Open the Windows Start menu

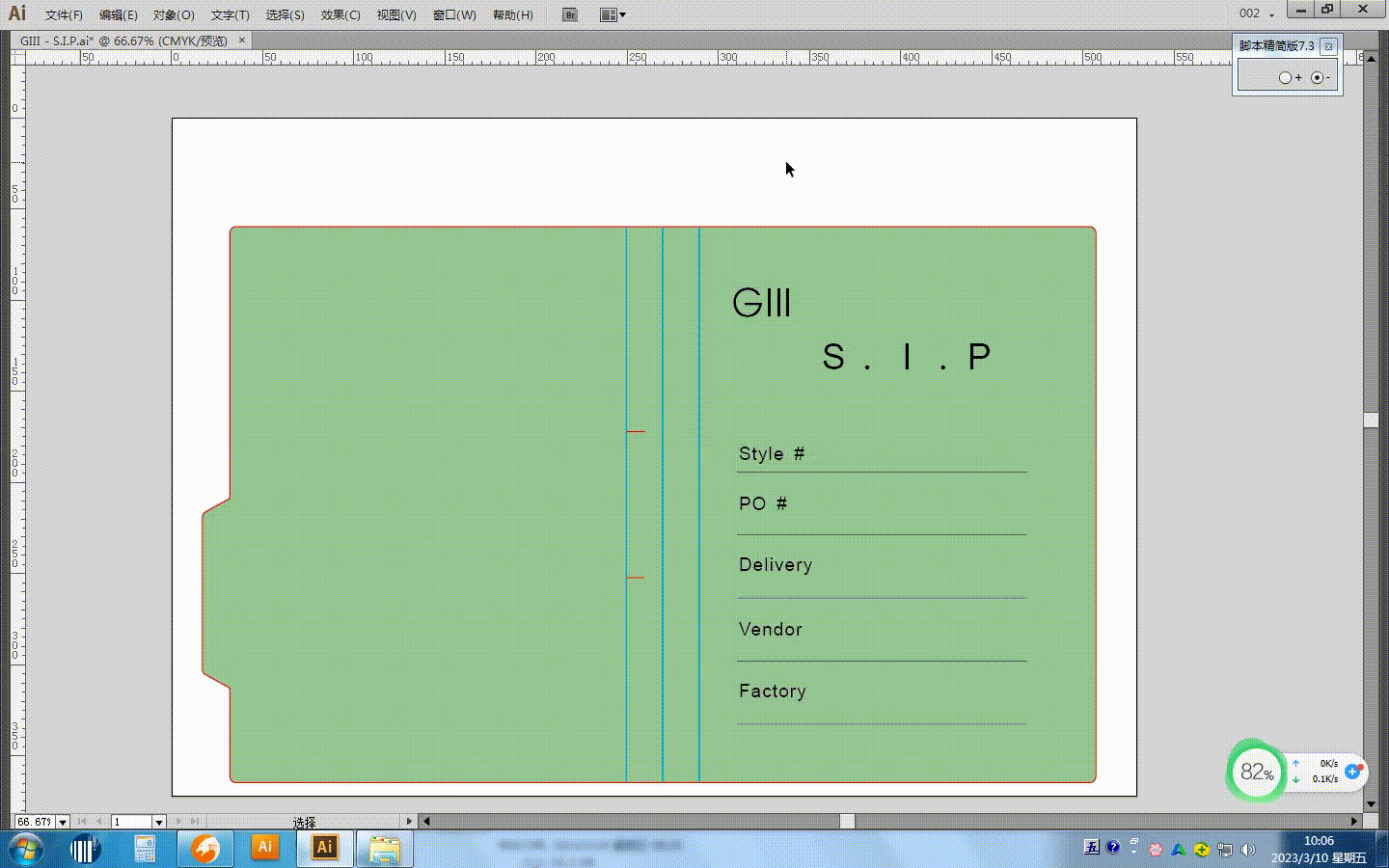[x=25, y=850]
